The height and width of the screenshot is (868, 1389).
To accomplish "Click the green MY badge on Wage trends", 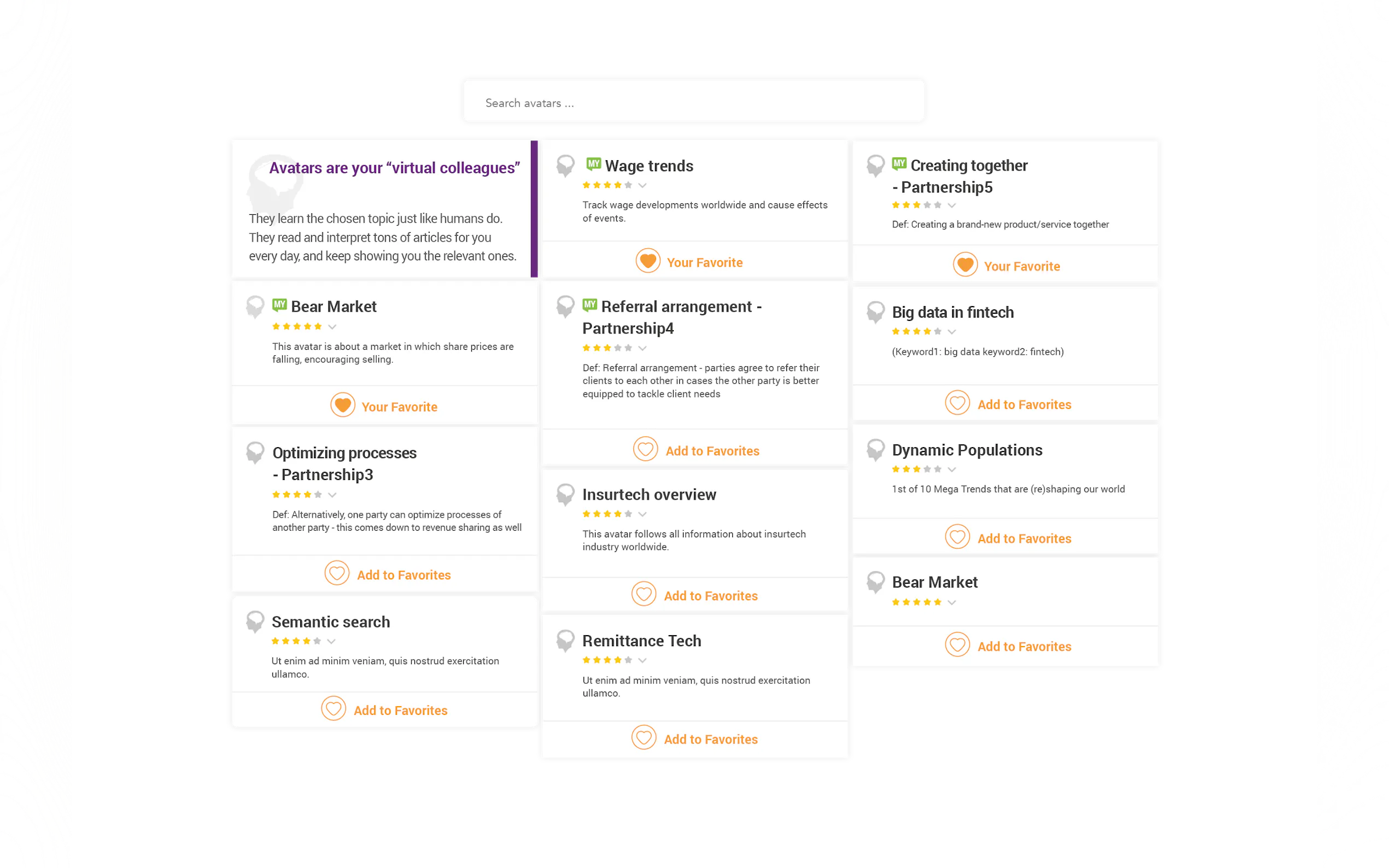I will click(x=593, y=164).
